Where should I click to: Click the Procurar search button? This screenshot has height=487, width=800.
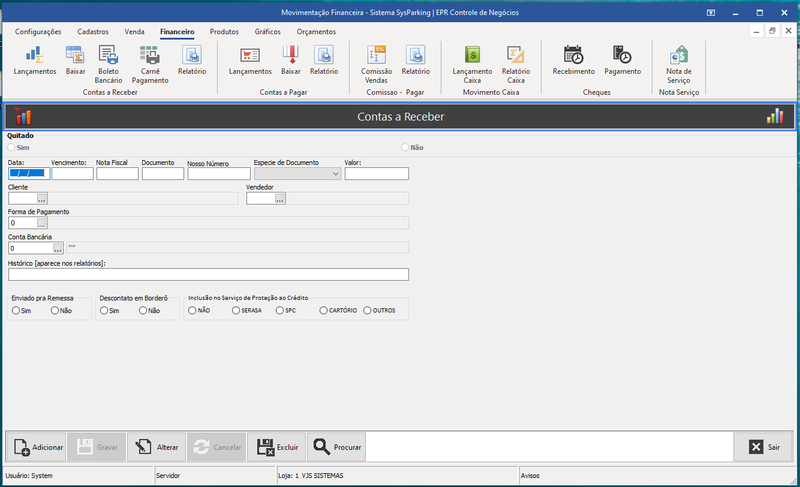coord(337,447)
